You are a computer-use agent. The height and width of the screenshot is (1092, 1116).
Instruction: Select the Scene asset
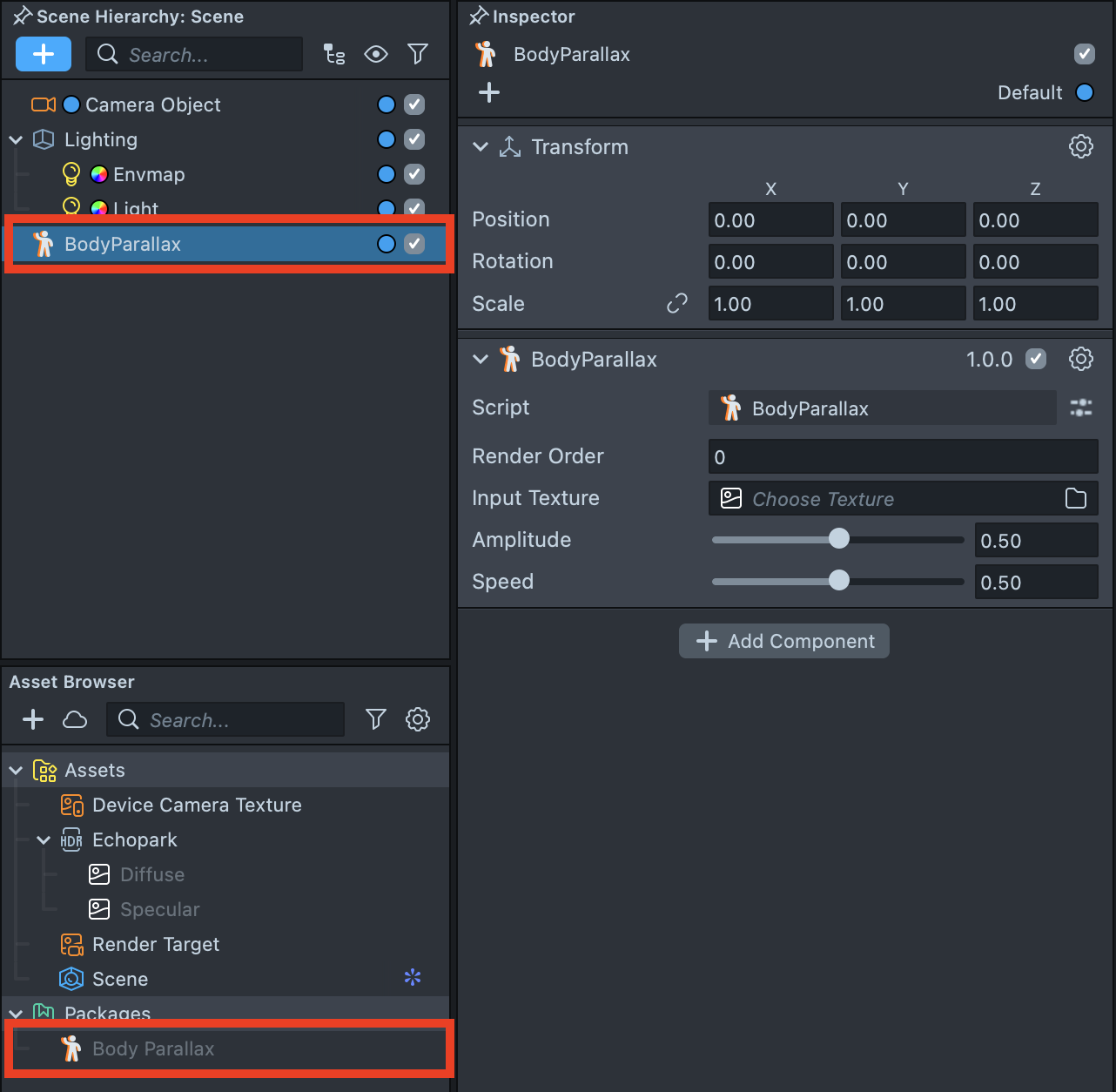225,979
